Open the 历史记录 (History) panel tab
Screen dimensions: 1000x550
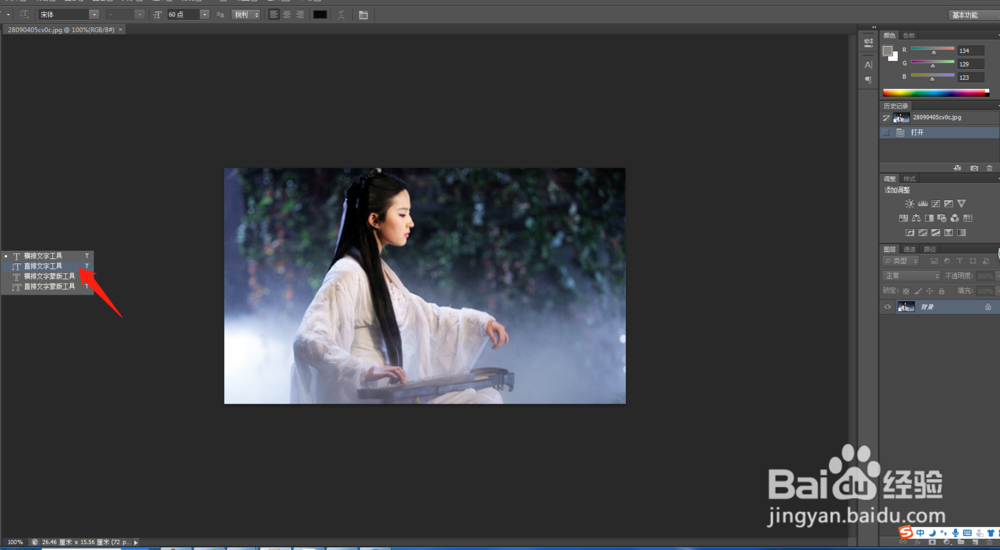point(896,106)
